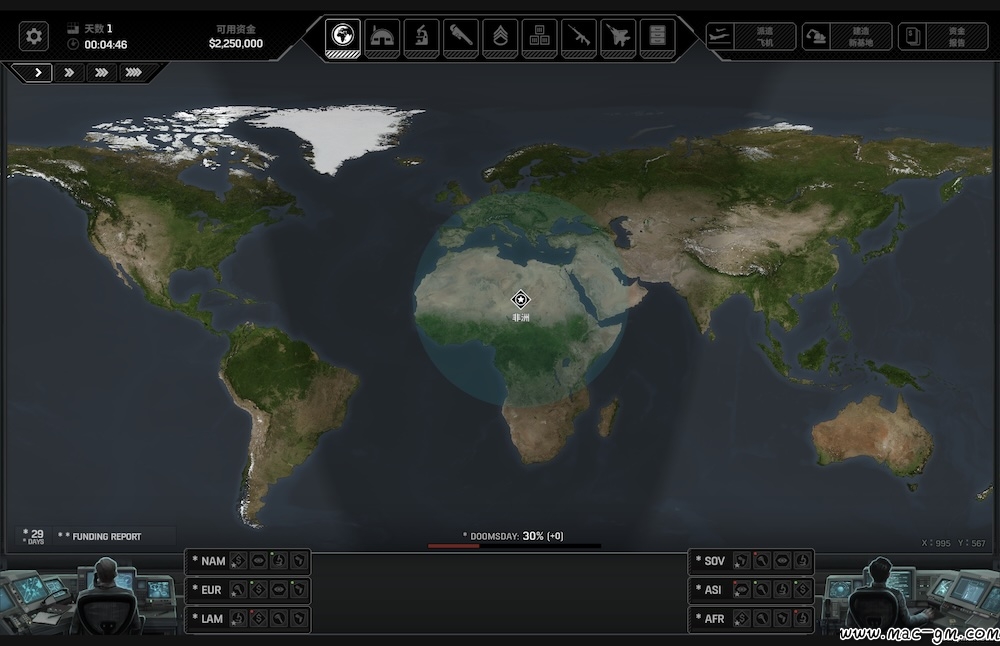Select the LAM region label
The image size is (1000, 646).
[x=212, y=619]
